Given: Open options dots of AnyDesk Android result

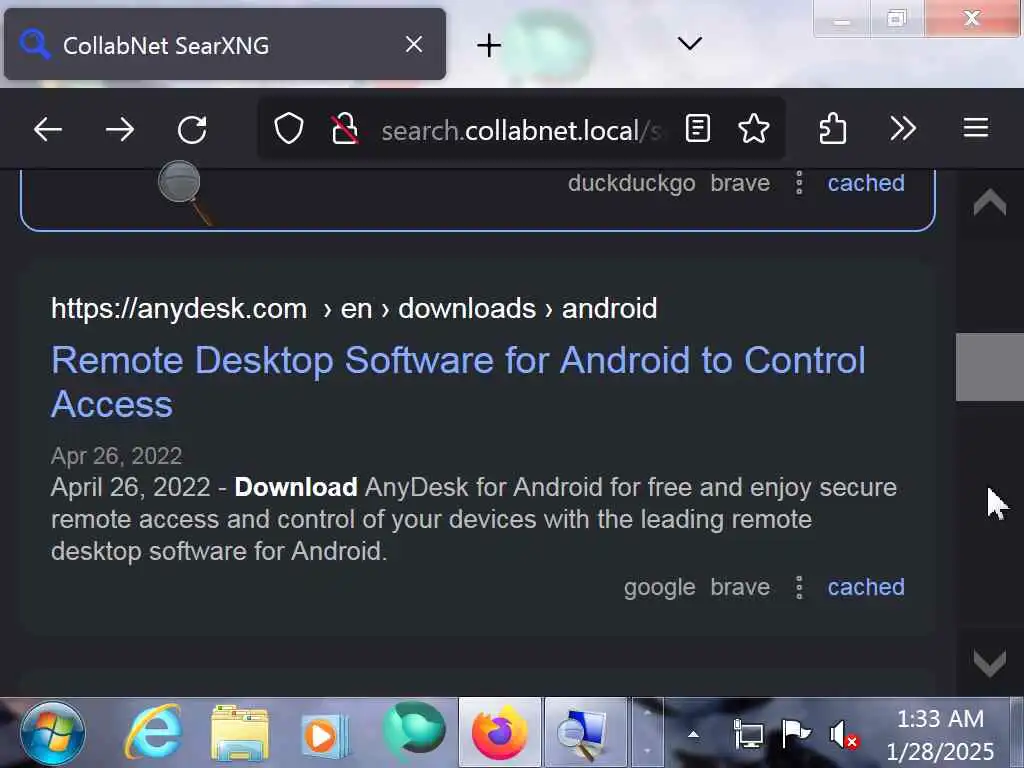Looking at the screenshot, I should [x=799, y=587].
